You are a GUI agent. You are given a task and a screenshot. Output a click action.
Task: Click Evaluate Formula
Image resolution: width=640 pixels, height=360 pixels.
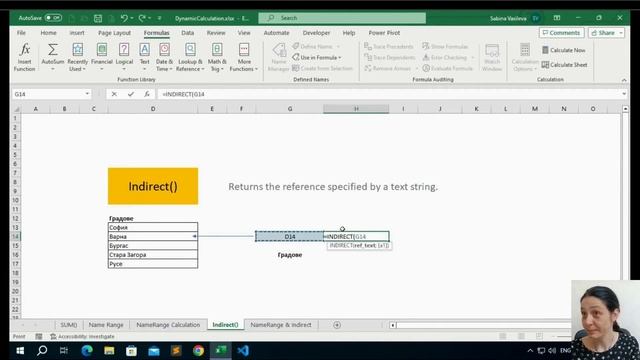448,68
